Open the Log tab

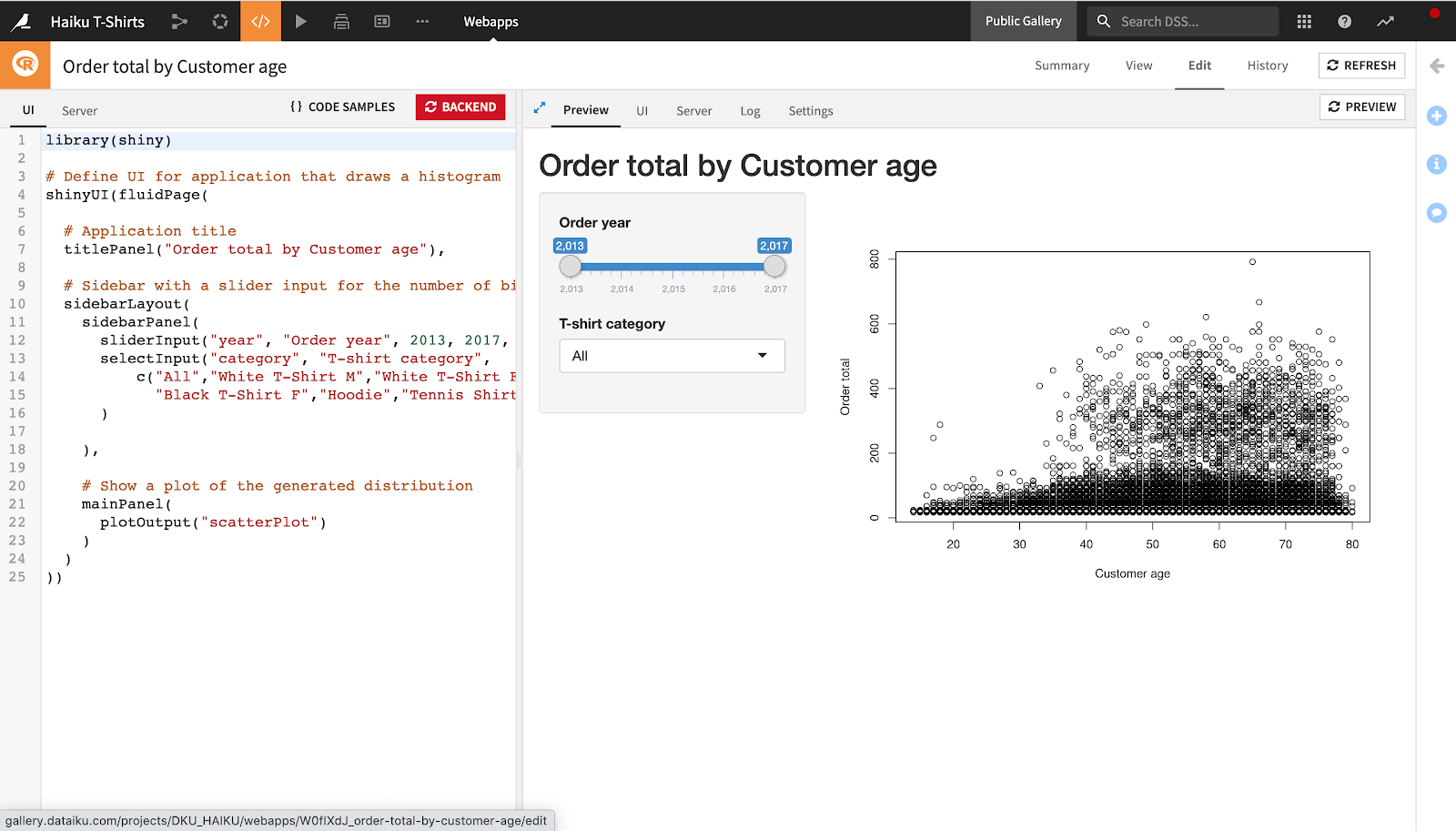tap(750, 111)
